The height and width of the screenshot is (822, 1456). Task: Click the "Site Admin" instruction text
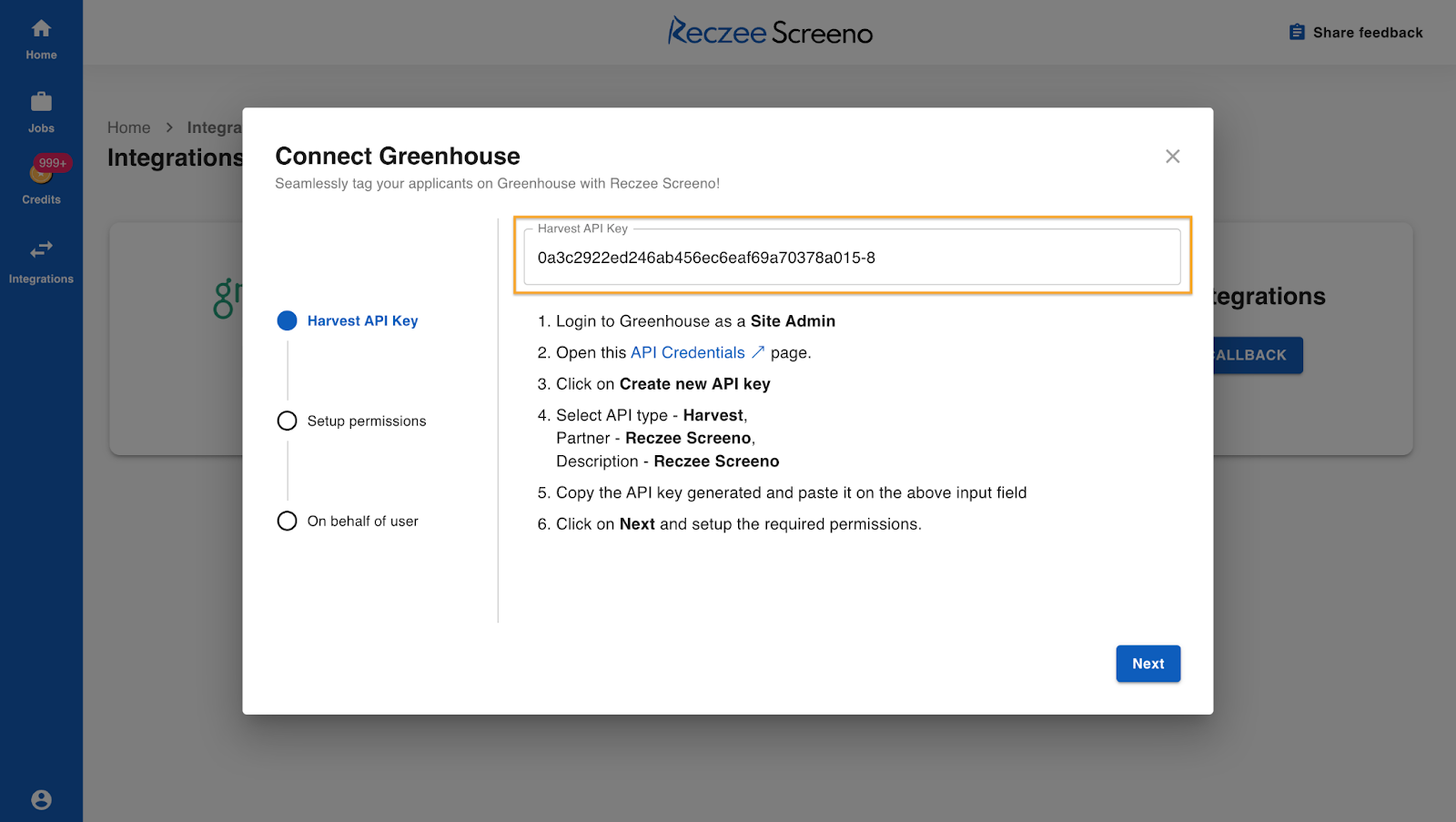(x=793, y=321)
